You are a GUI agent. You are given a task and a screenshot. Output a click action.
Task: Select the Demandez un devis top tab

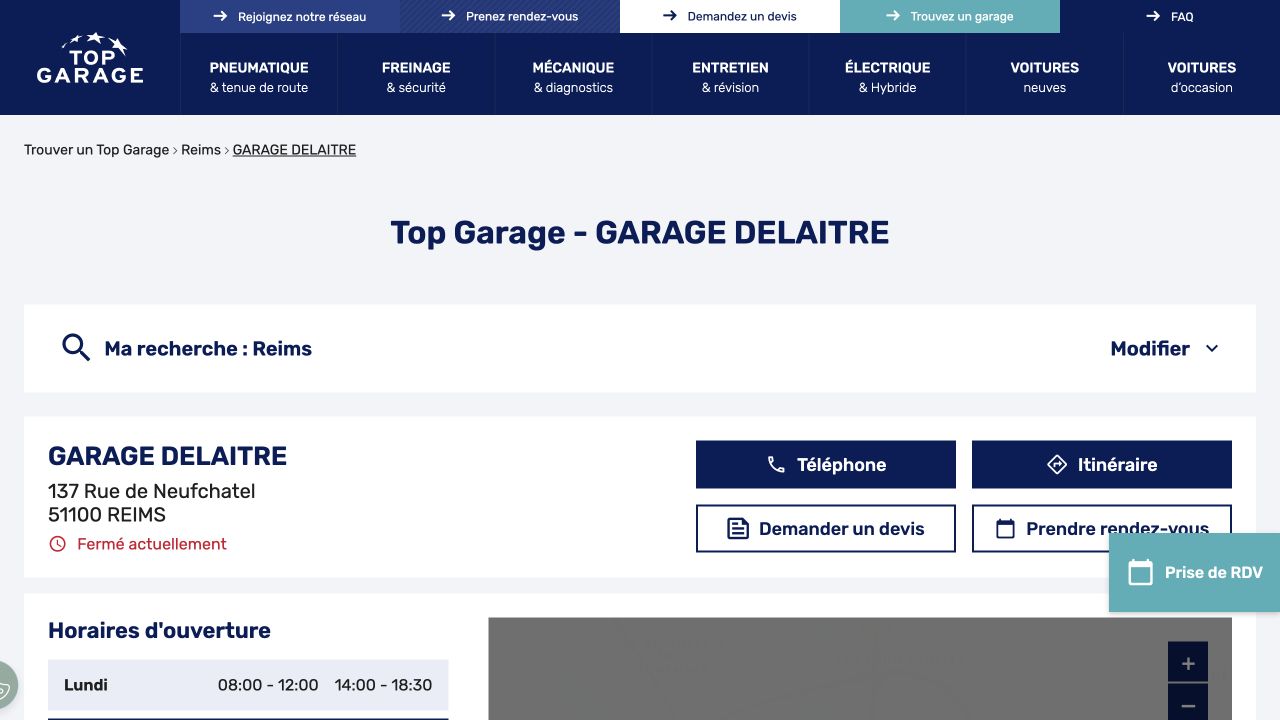click(x=730, y=16)
